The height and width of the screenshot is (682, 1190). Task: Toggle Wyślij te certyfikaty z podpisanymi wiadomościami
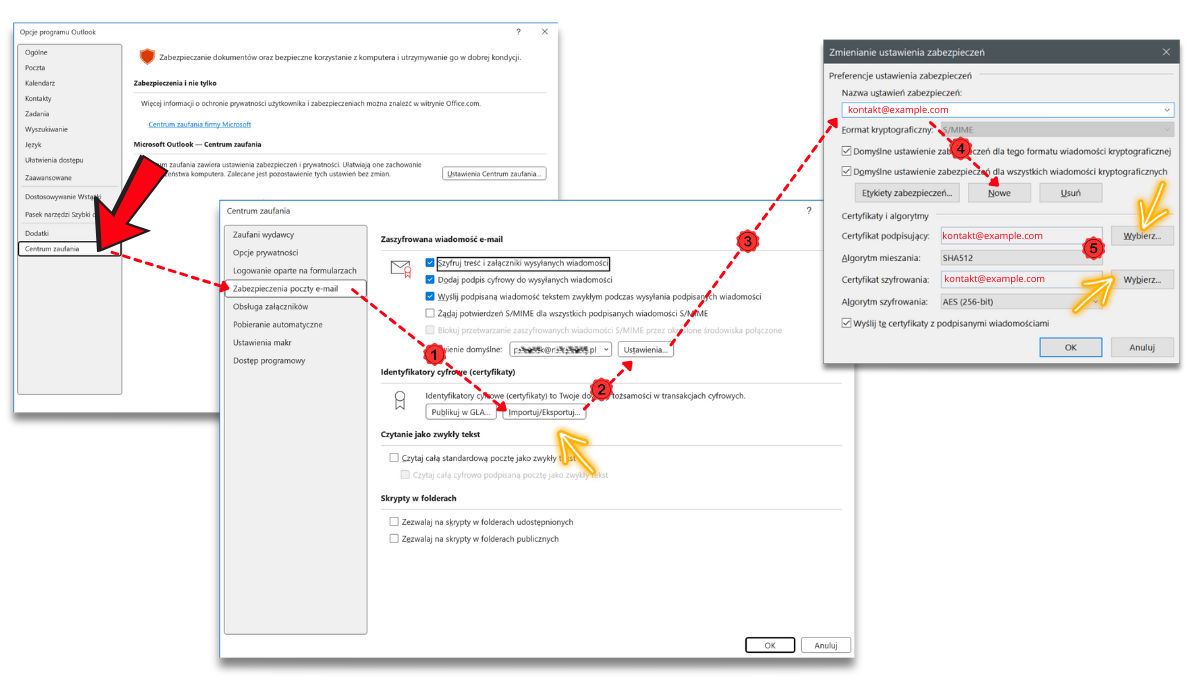pos(846,323)
